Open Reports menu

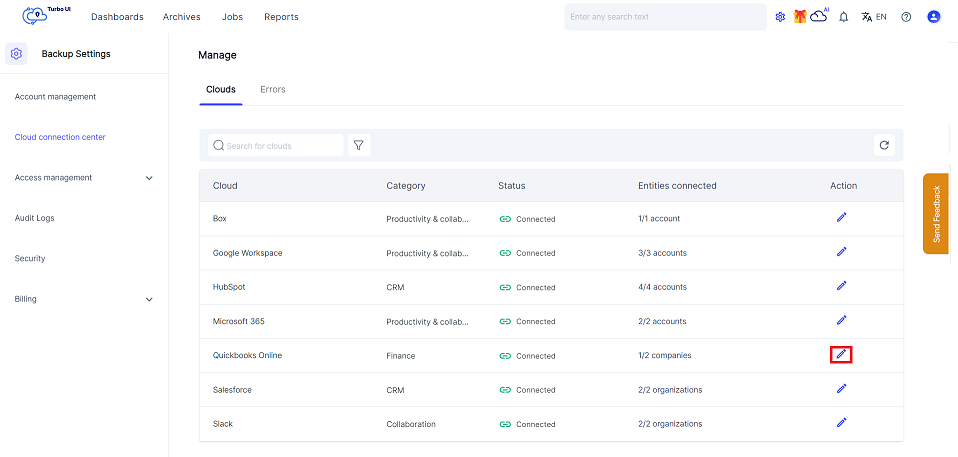tap(281, 17)
